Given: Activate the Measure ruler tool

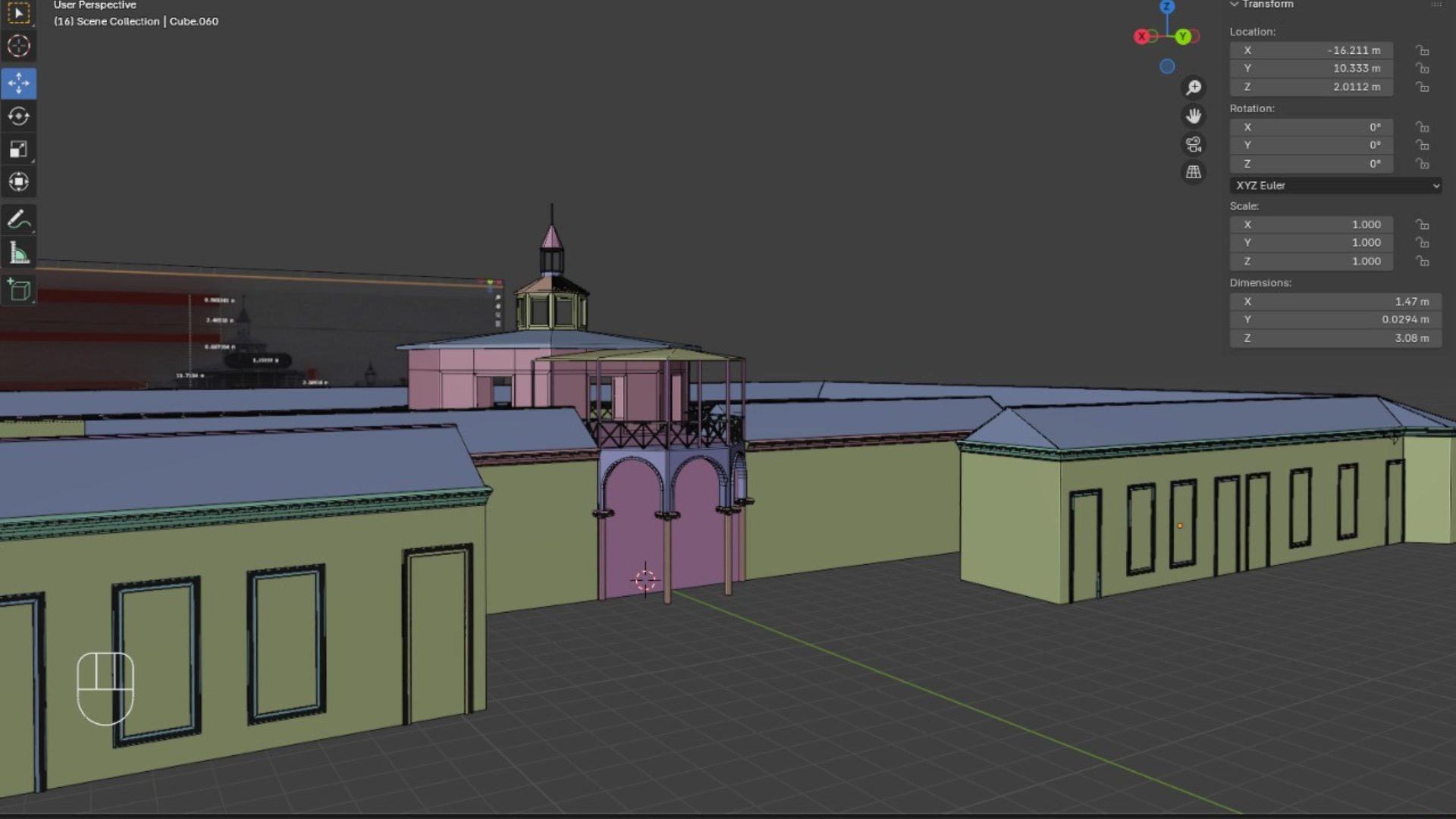Looking at the screenshot, I should [19, 253].
